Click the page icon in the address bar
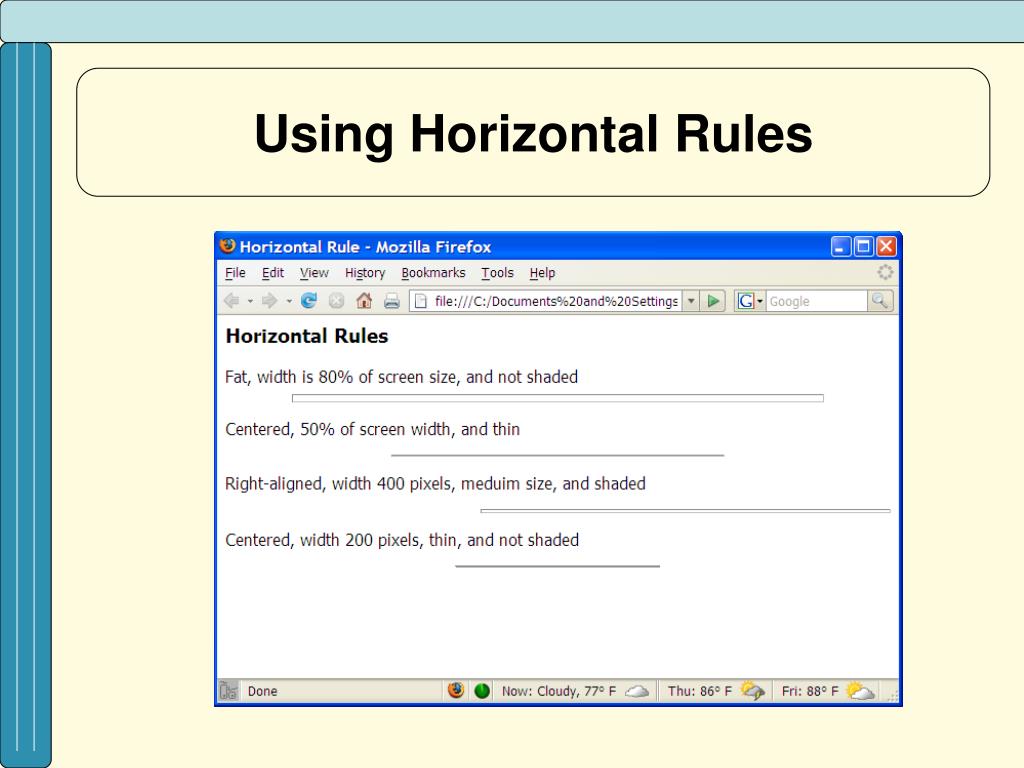Screen dimensions: 1024x768 click(x=421, y=301)
